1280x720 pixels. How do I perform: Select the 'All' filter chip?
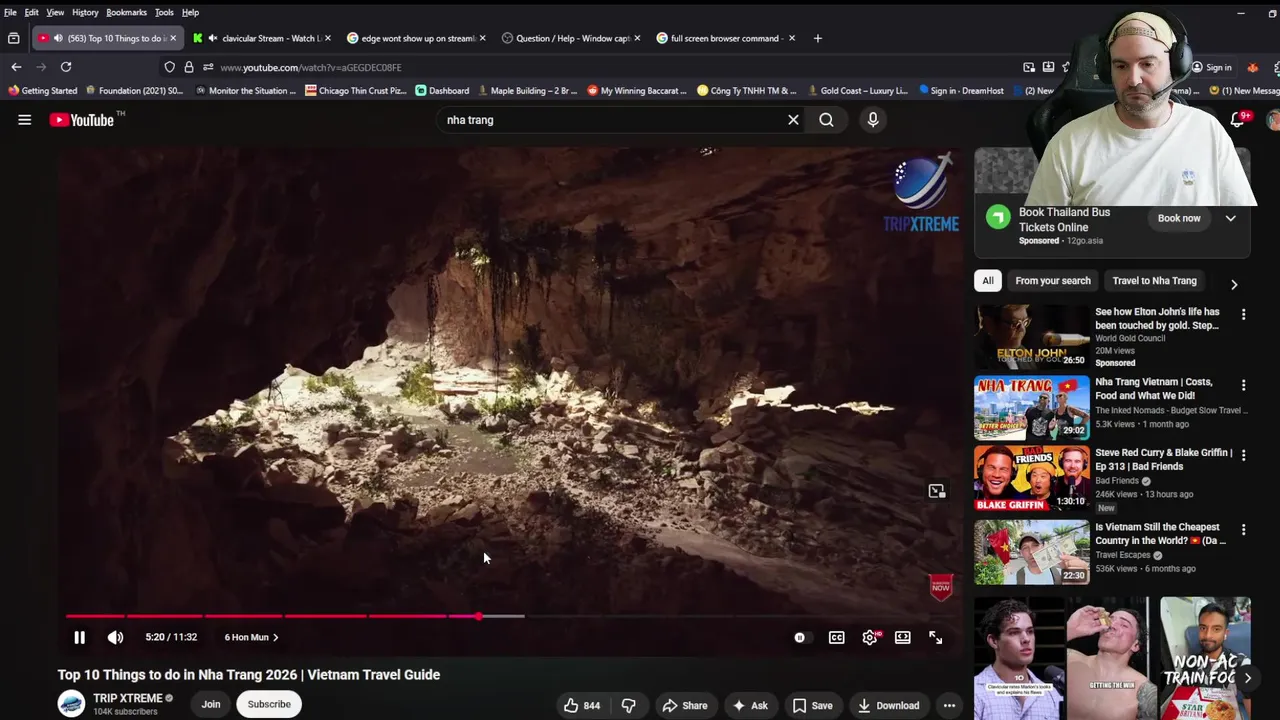pos(988,281)
